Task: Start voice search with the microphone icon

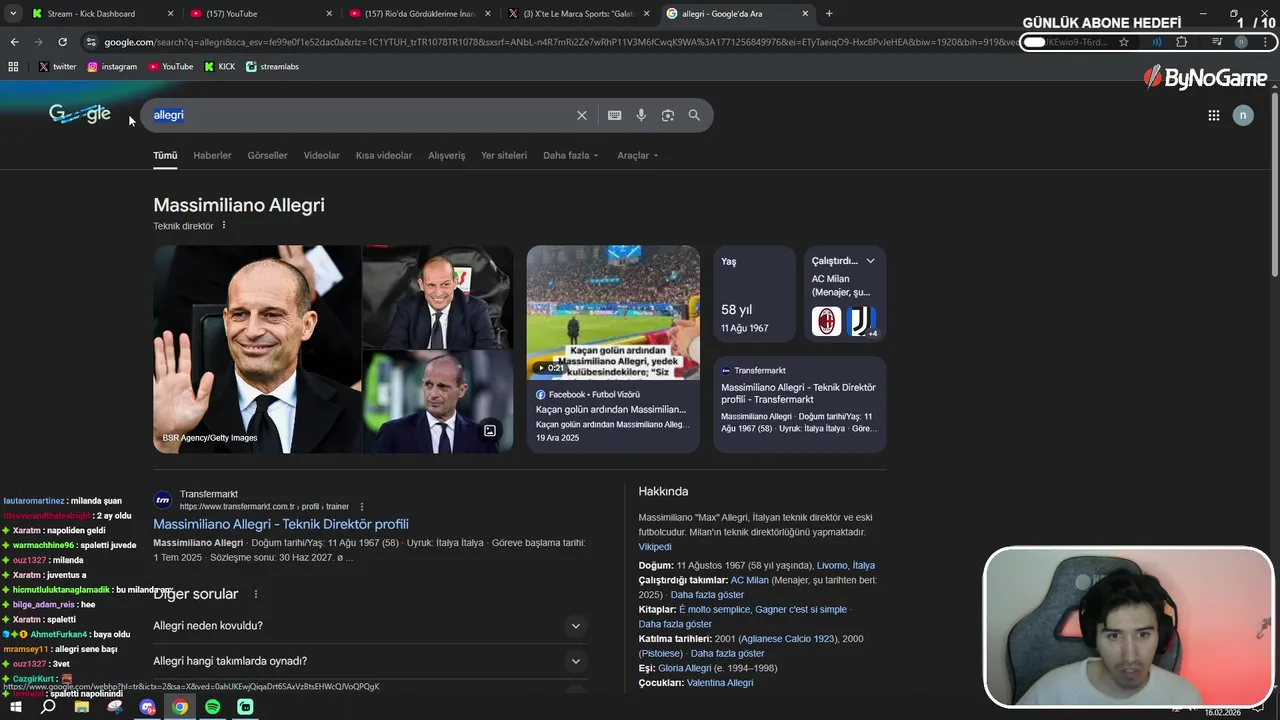Action: tap(641, 115)
